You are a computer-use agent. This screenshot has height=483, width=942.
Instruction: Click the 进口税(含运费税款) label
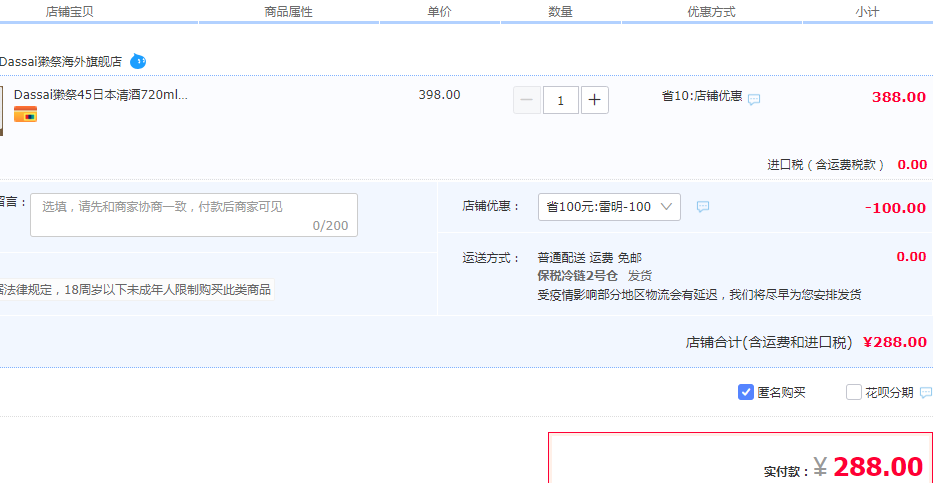tap(826, 165)
